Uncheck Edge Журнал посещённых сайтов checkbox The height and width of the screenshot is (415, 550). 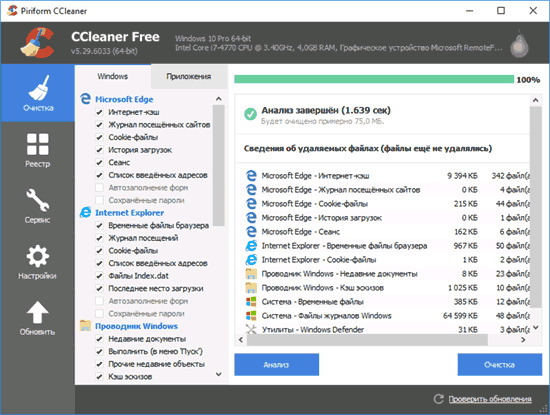click(x=99, y=125)
